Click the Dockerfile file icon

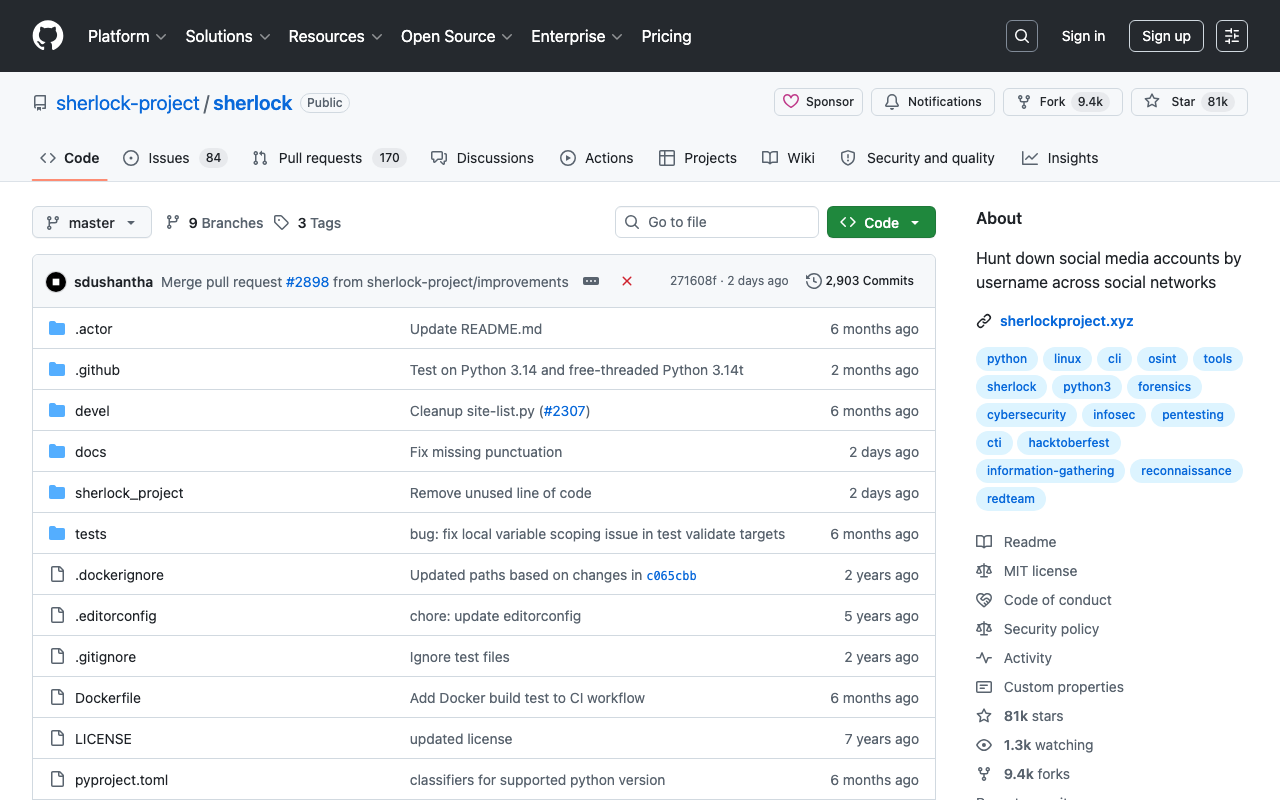[57, 698]
